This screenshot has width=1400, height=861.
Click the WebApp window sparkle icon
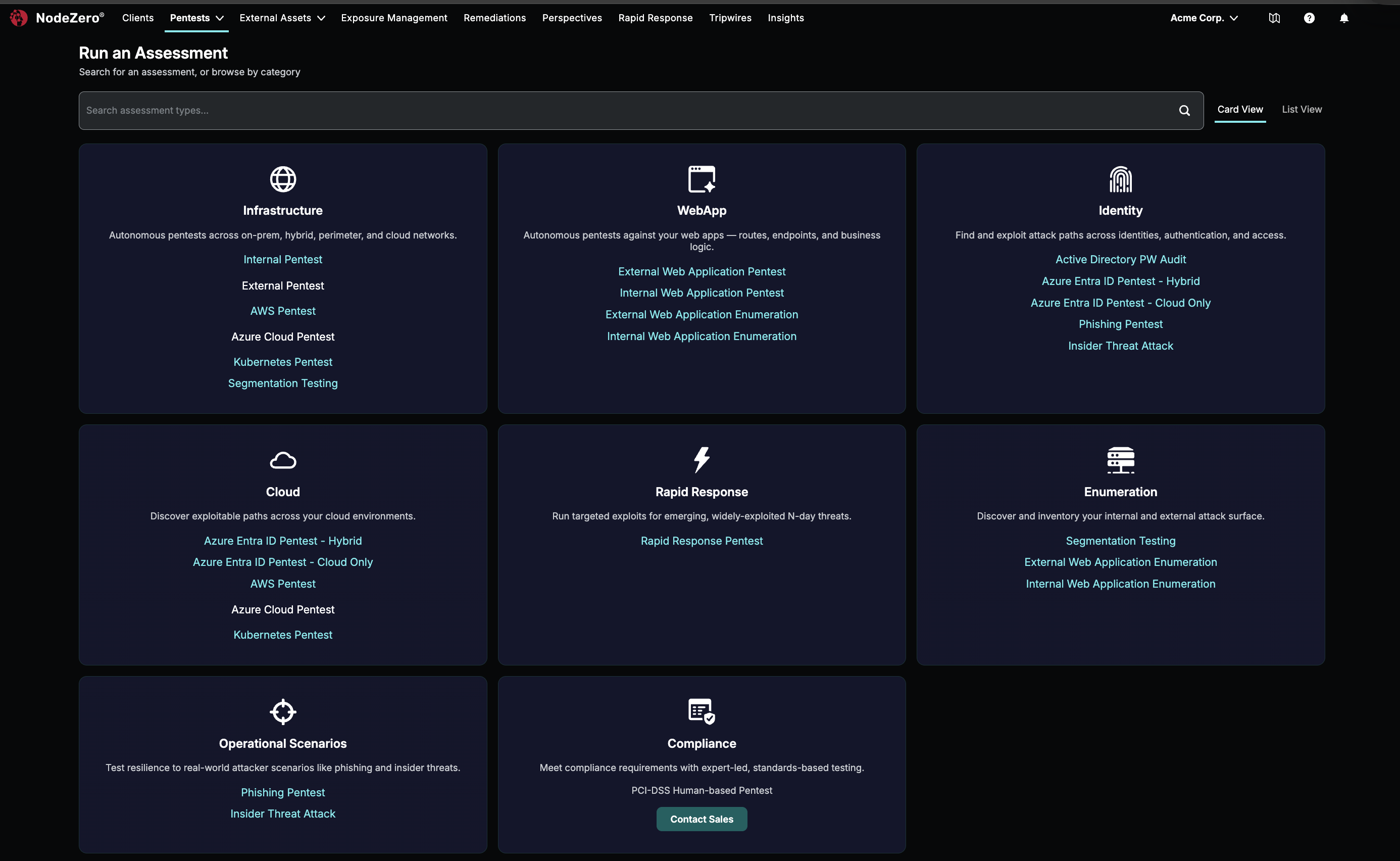coord(702,179)
